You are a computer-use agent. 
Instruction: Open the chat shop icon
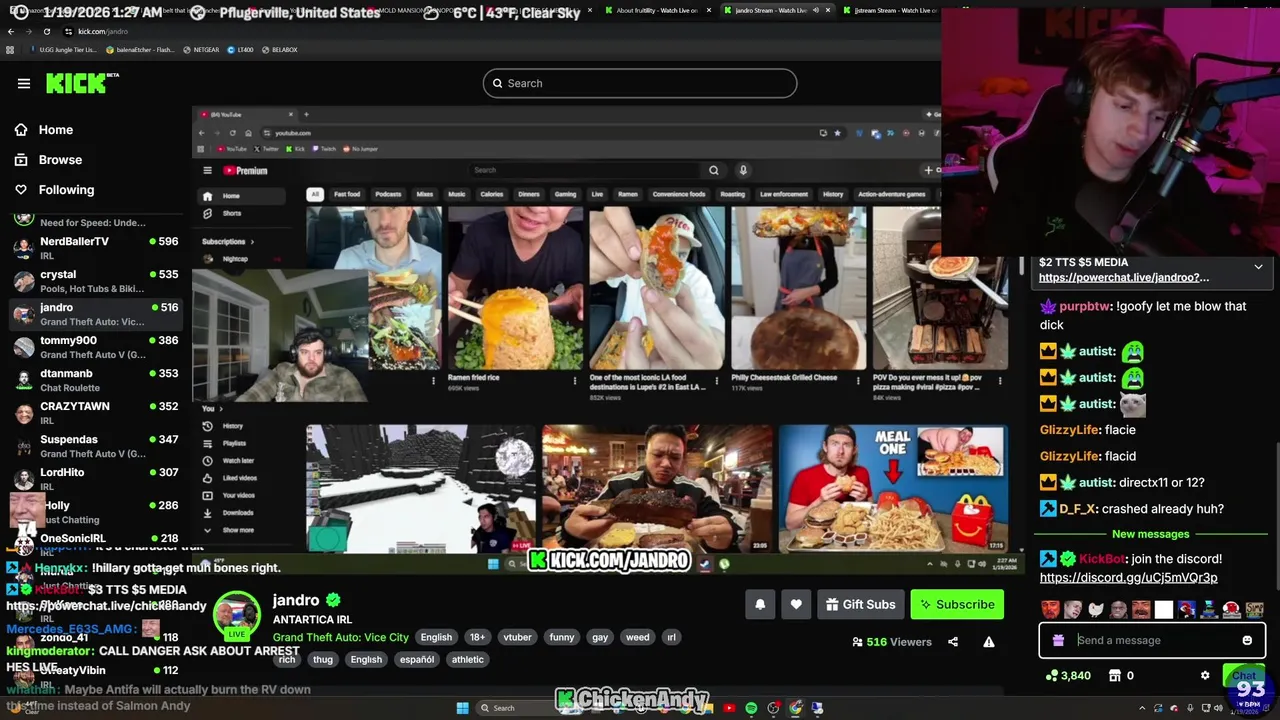click(x=1115, y=676)
